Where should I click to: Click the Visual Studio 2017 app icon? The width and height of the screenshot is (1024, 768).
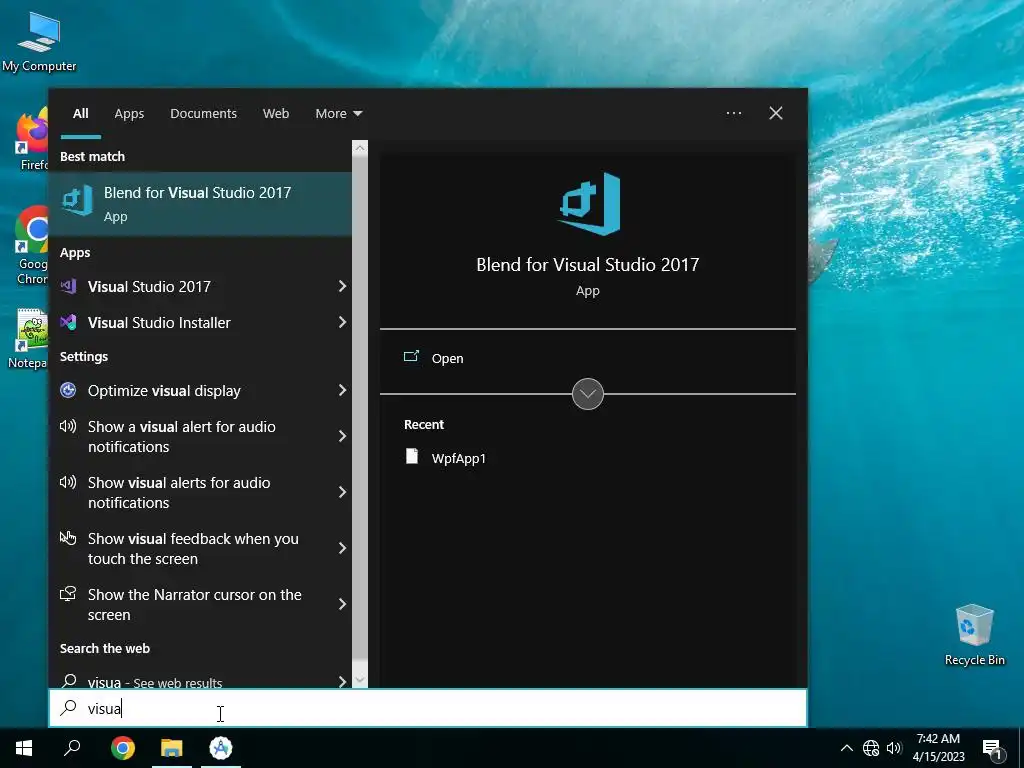[69, 286]
